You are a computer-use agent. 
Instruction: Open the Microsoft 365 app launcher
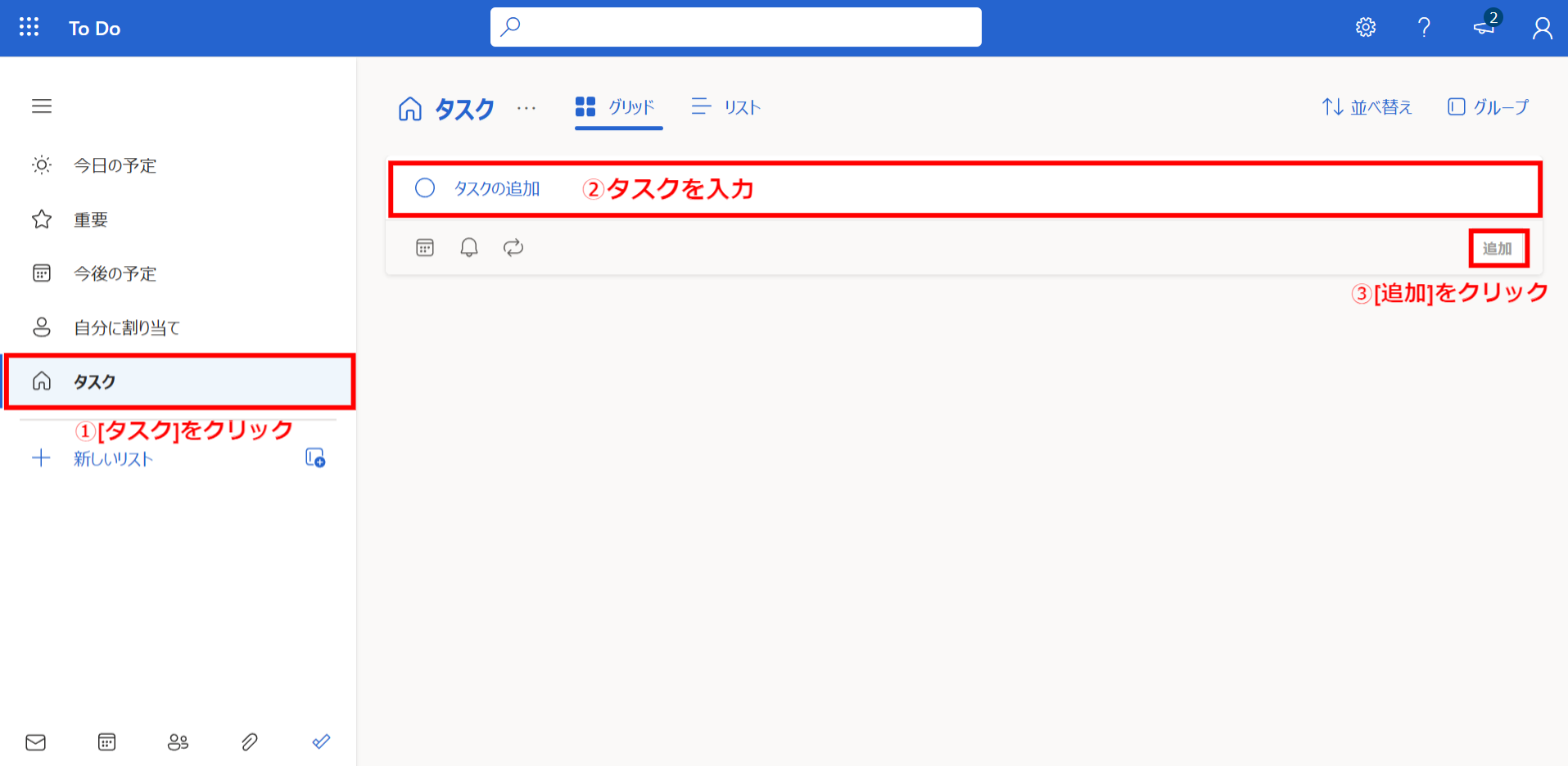(29, 26)
